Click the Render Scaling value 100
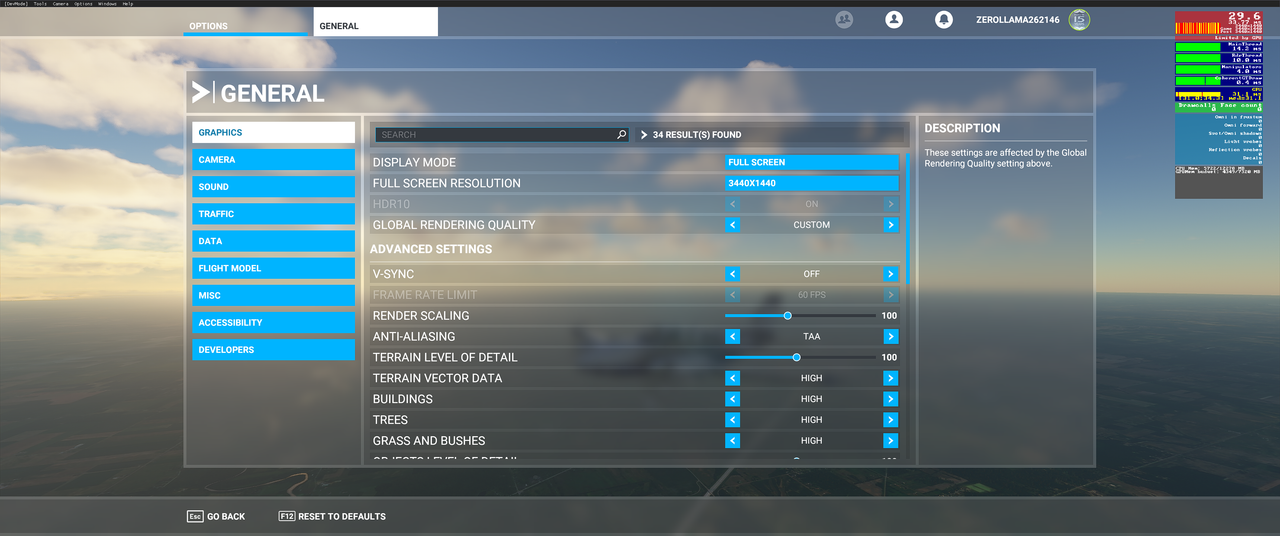Screen dimensions: 1280x536 (x=889, y=316)
